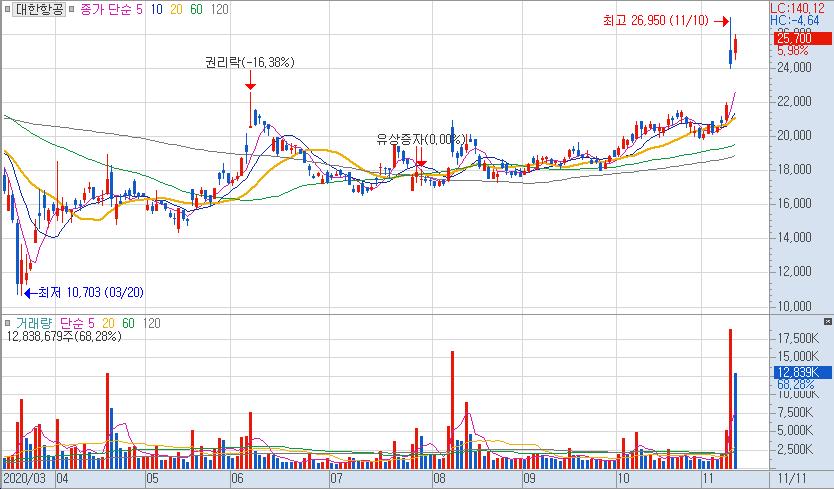The width and height of the screenshot is (834, 489).
Task: Click the 15,000K volume axis label
Action: [798, 356]
